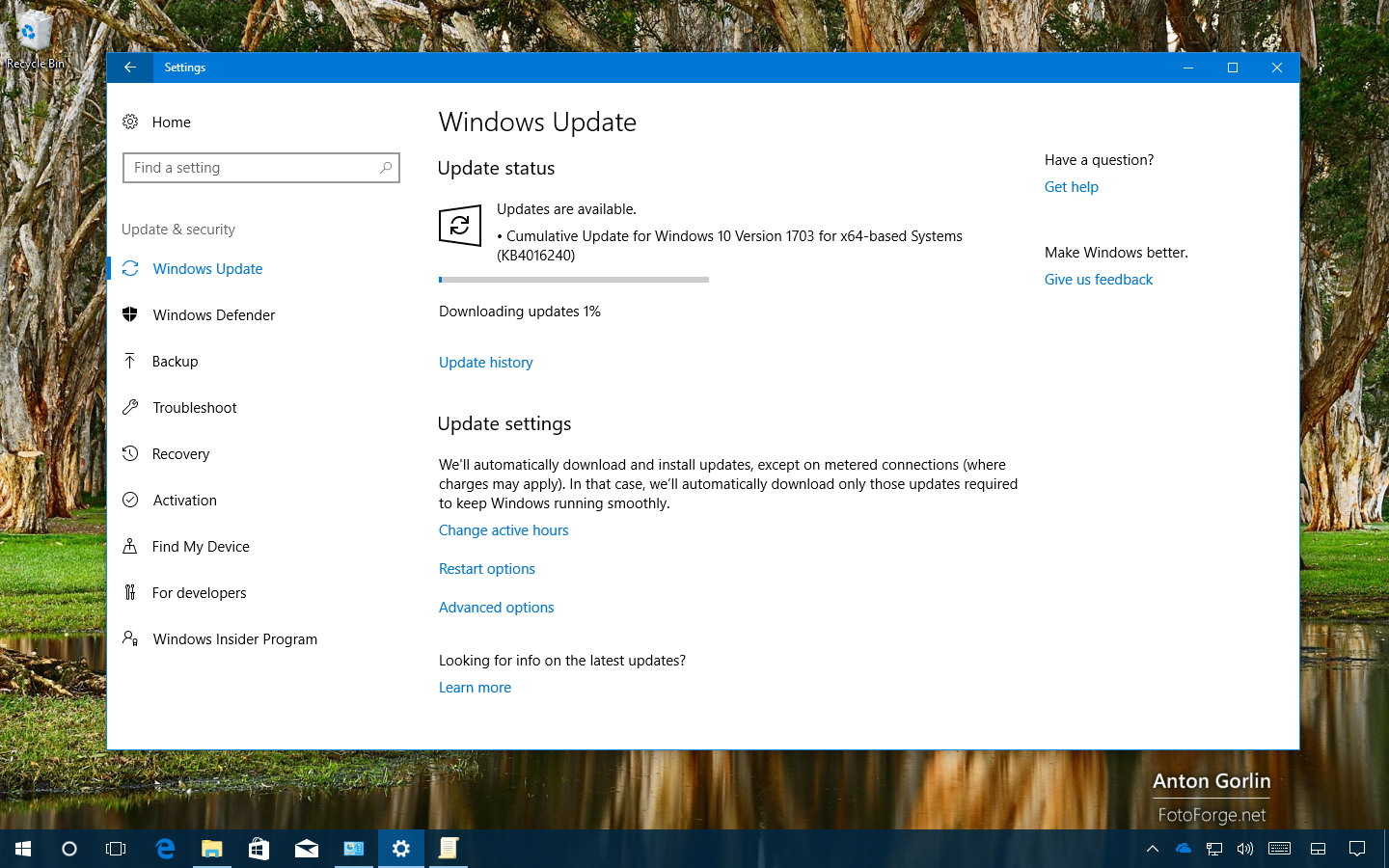Open File Explorer from the taskbar
This screenshot has width=1389, height=868.
(x=211, y=849)
